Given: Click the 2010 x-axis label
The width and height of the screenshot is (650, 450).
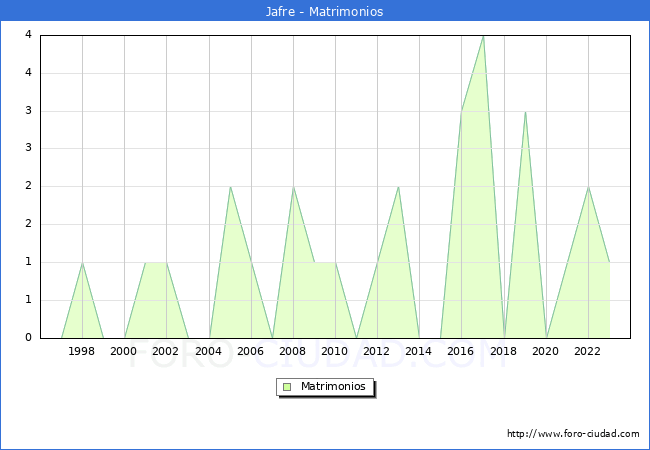Looking at the screenshot, I should (335, 351).
